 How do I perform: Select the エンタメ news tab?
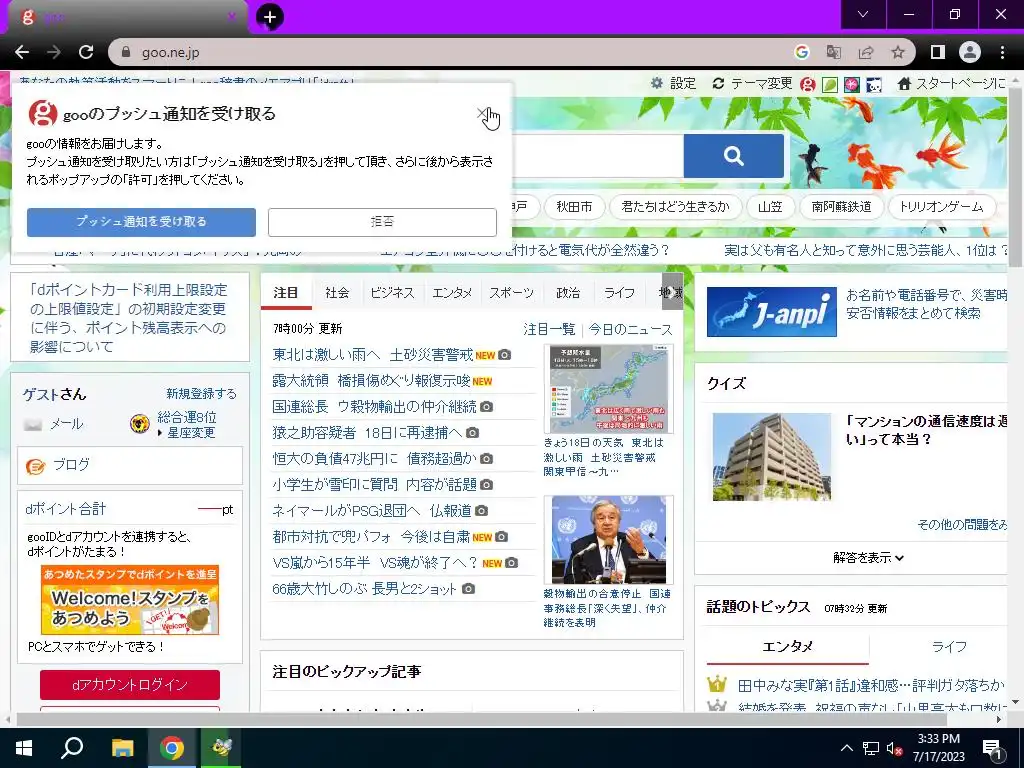coord(452,293)
